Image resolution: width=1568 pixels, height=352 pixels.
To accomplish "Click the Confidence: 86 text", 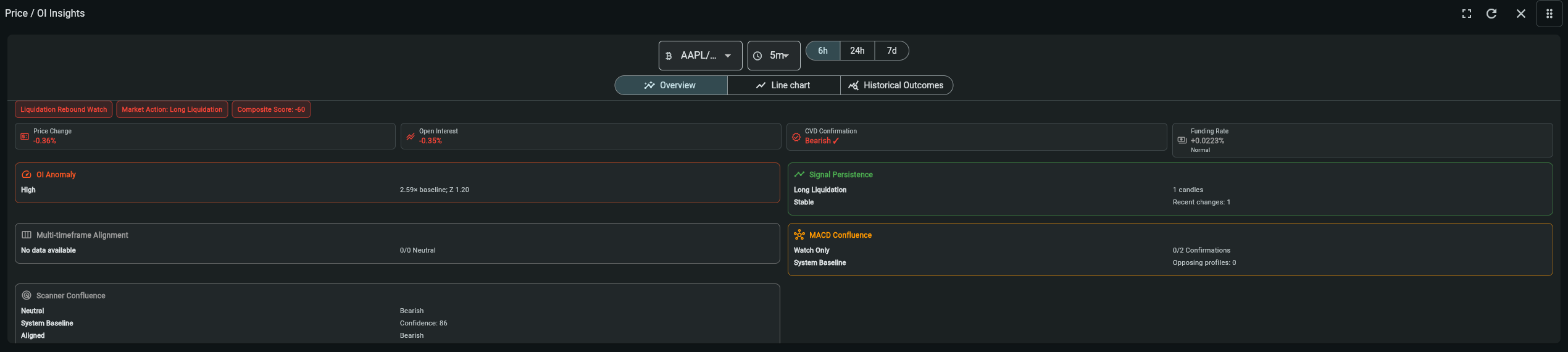I will tap(423, 324).
